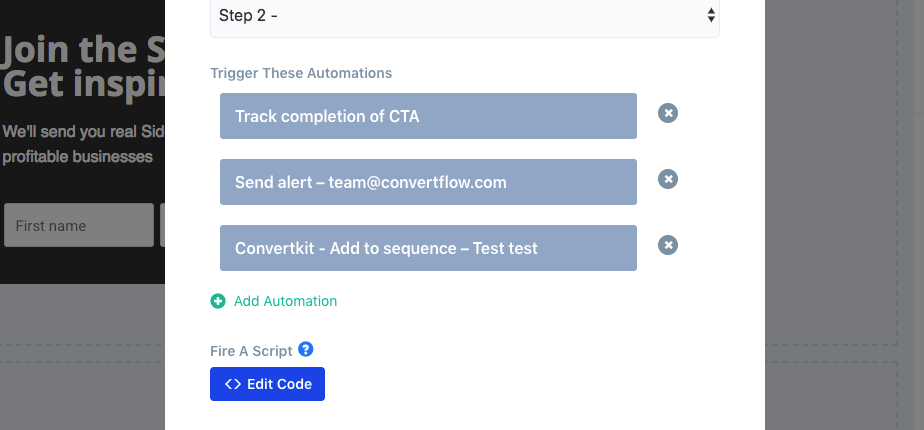Select the Track completion of CTA automation
This screenshot has width=924, height=430.
[x=428, y=116]
